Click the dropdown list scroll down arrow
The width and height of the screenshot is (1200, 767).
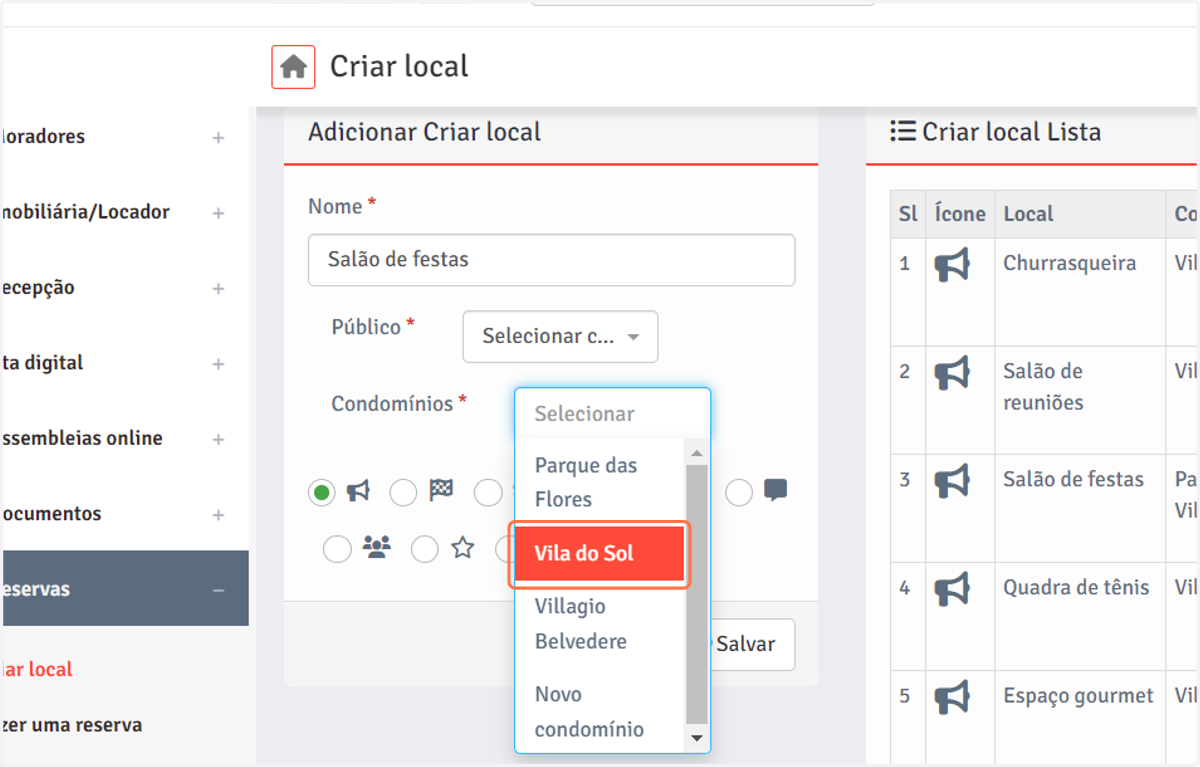click(x=697, y=738)
